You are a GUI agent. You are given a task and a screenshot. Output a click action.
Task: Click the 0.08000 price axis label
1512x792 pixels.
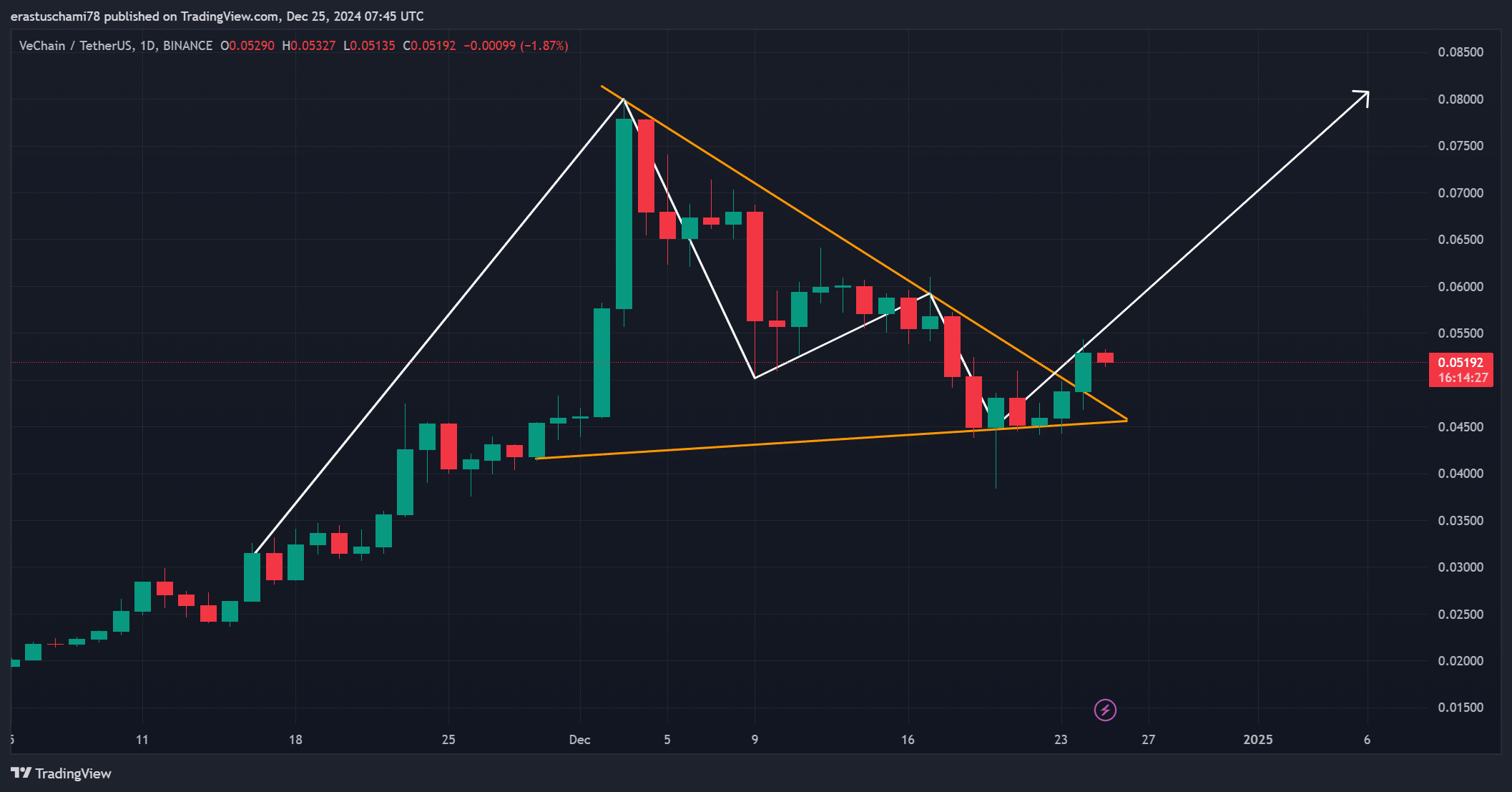click(1461, 99)
